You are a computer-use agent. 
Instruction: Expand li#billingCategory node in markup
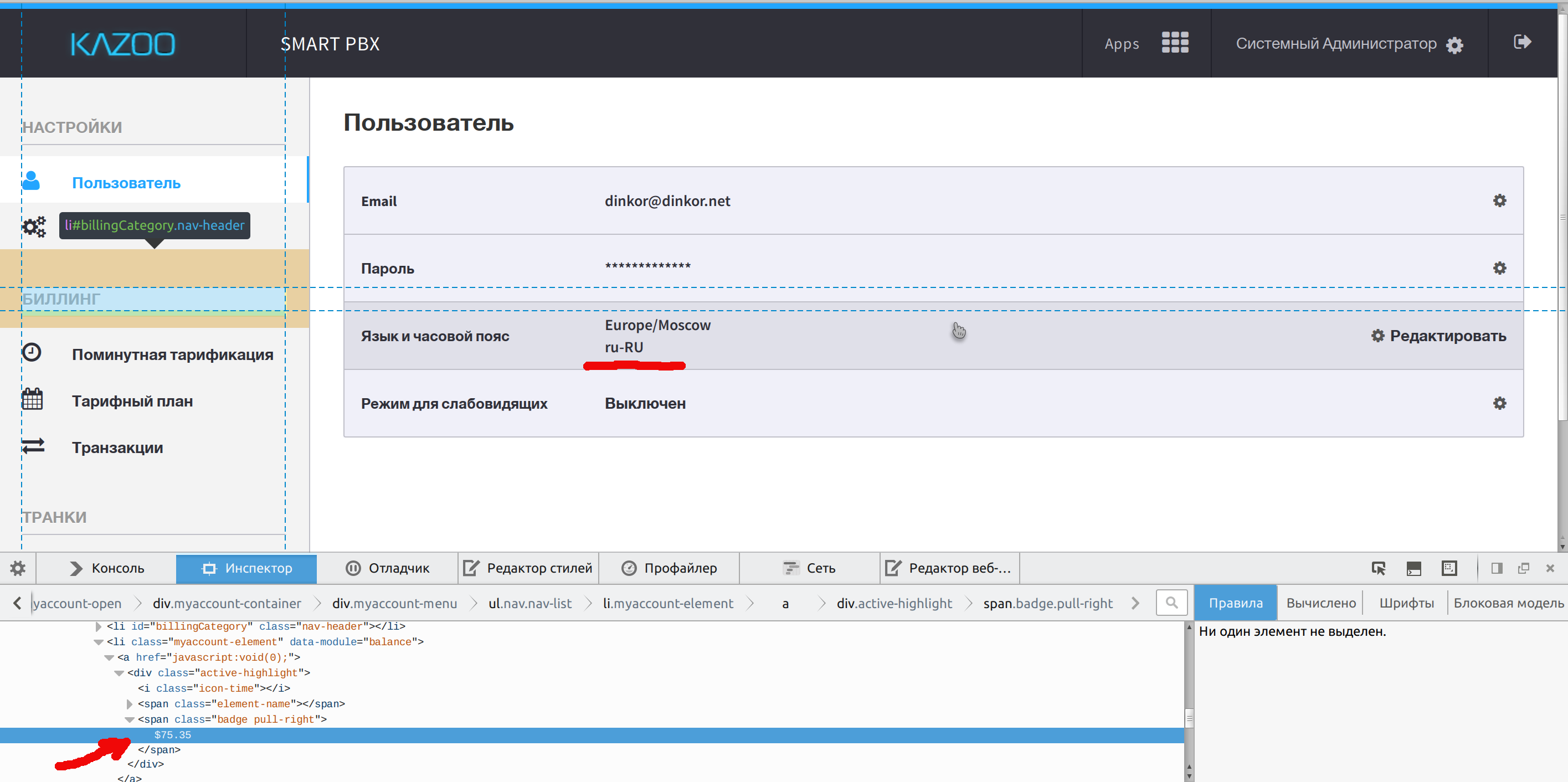pos(99,626)
